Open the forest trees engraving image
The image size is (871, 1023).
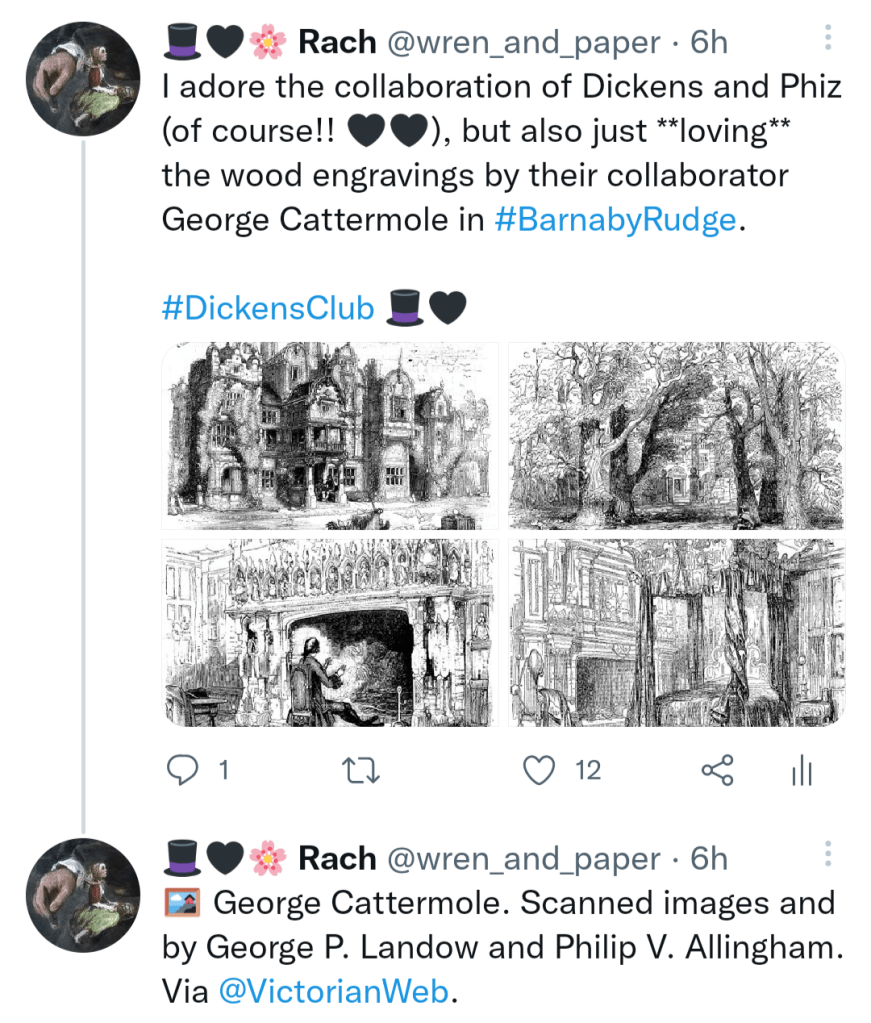[676, 436]
